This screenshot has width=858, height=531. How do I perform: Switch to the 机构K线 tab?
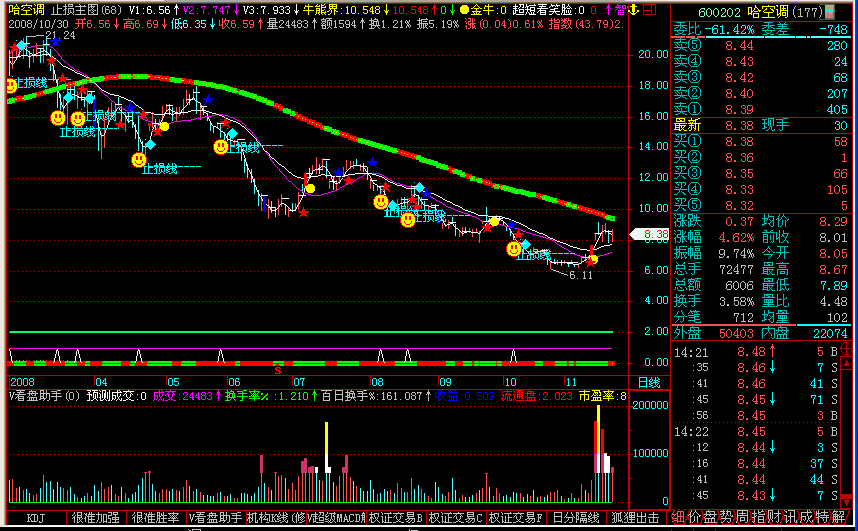tap(276, 517)
